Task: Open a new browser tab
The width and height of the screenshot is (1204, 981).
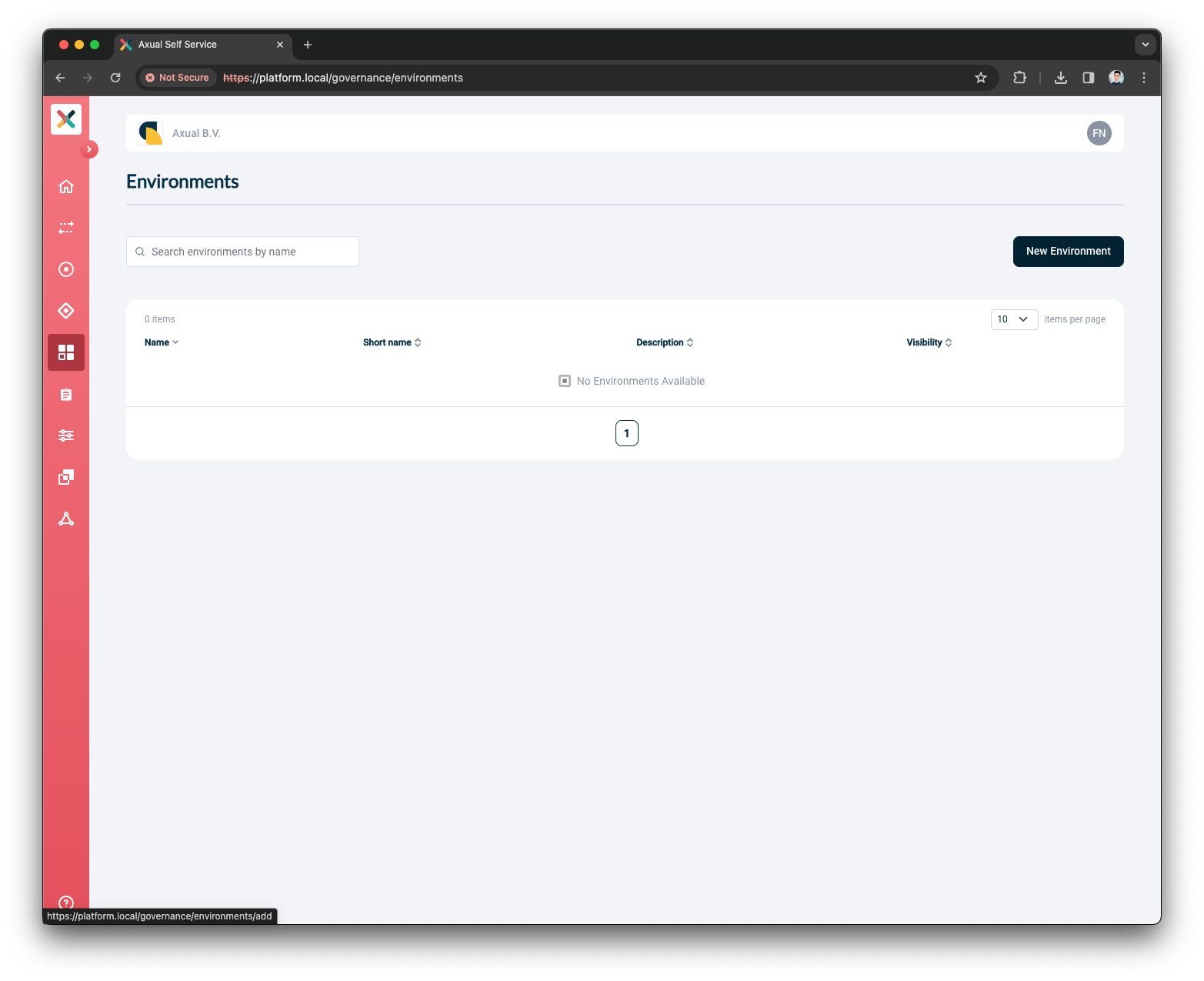Action: [308, 45]
